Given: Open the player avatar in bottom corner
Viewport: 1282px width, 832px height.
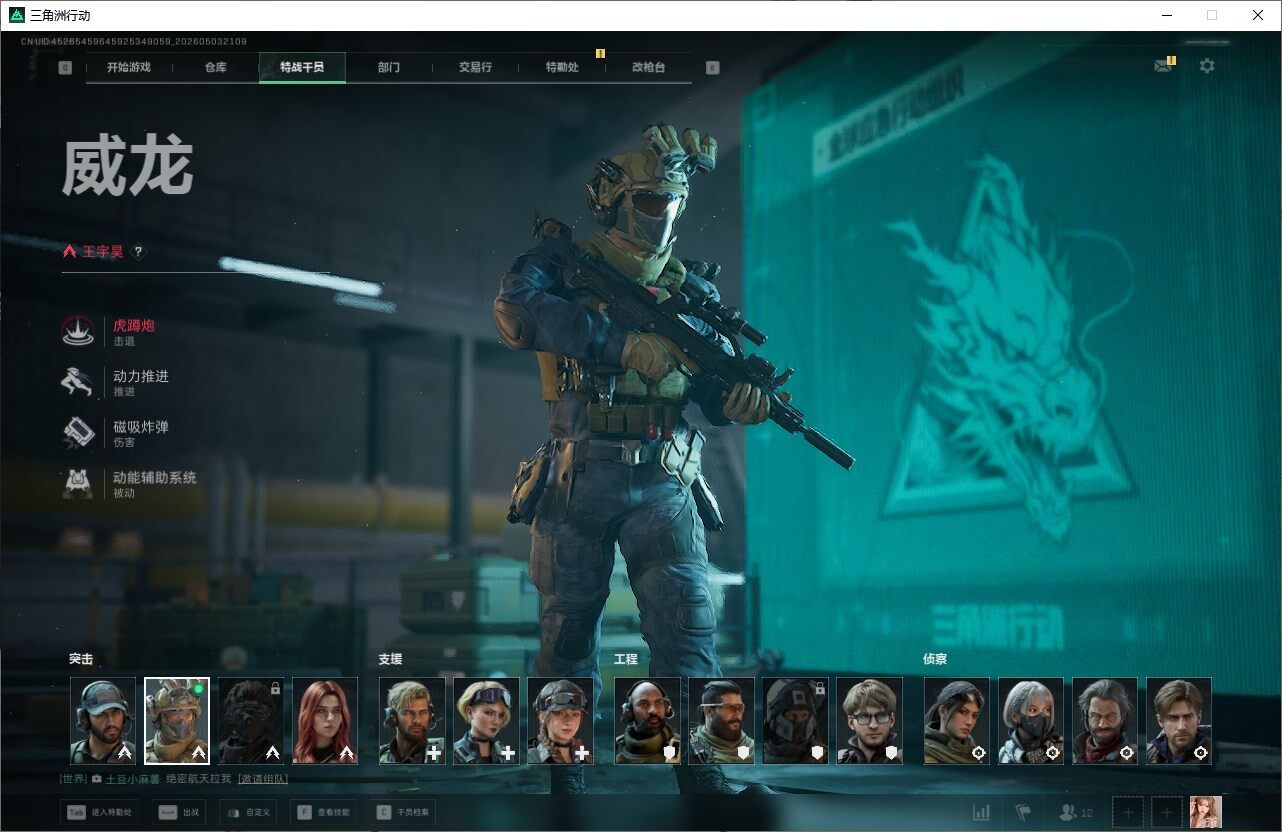Looking at the screenshot, I should 1205,813.
